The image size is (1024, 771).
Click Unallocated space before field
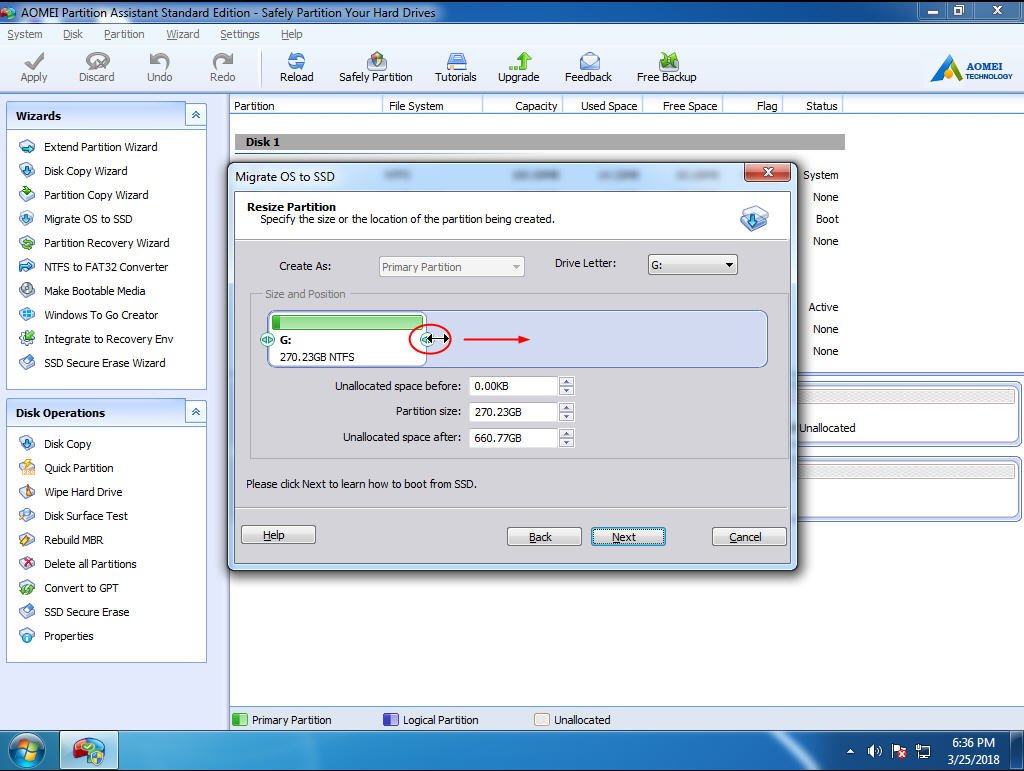click(513, 386)
